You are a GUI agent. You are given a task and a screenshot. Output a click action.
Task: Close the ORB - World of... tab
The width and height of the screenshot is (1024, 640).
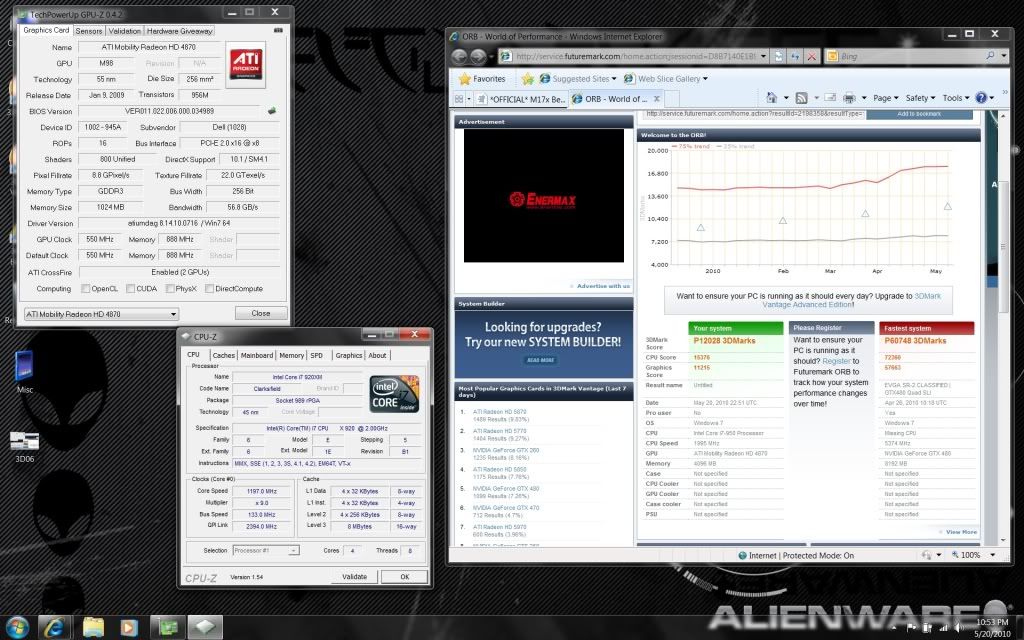[657, 99]
